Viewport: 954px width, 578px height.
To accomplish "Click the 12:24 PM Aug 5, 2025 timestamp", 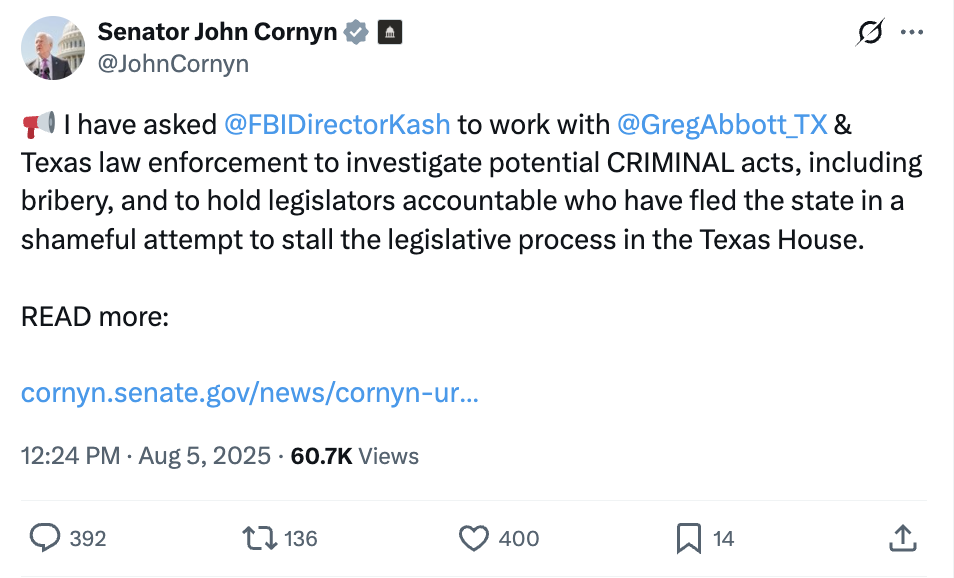I will (x=146, y=456).
